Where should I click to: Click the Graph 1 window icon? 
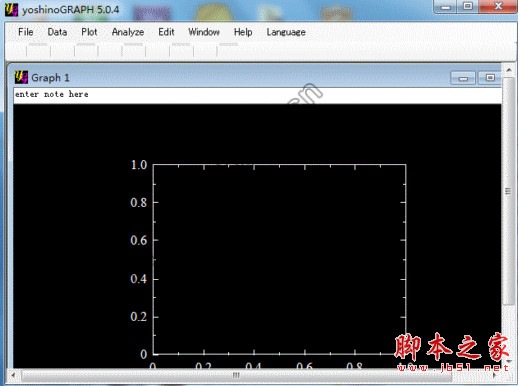tap(21, 77)
